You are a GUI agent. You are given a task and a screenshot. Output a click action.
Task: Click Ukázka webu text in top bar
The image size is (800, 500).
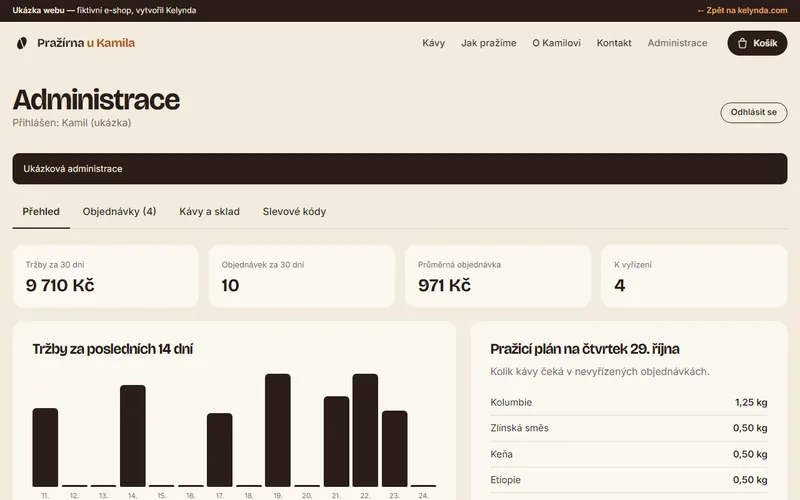pos(39,10)
